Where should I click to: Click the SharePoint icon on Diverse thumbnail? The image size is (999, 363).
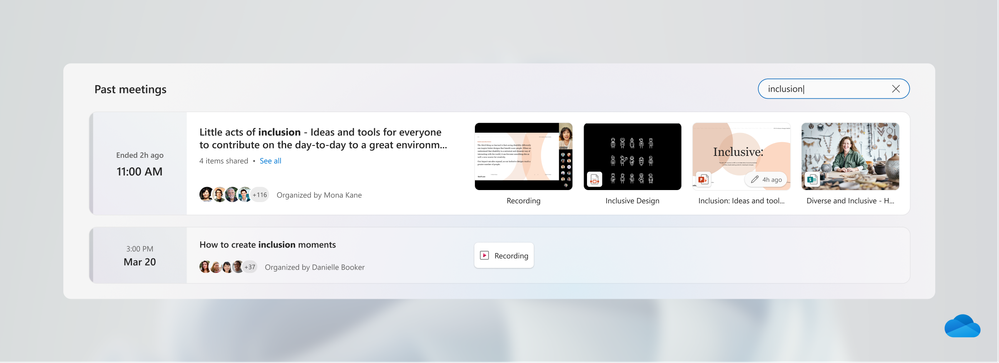click(812, 180)
